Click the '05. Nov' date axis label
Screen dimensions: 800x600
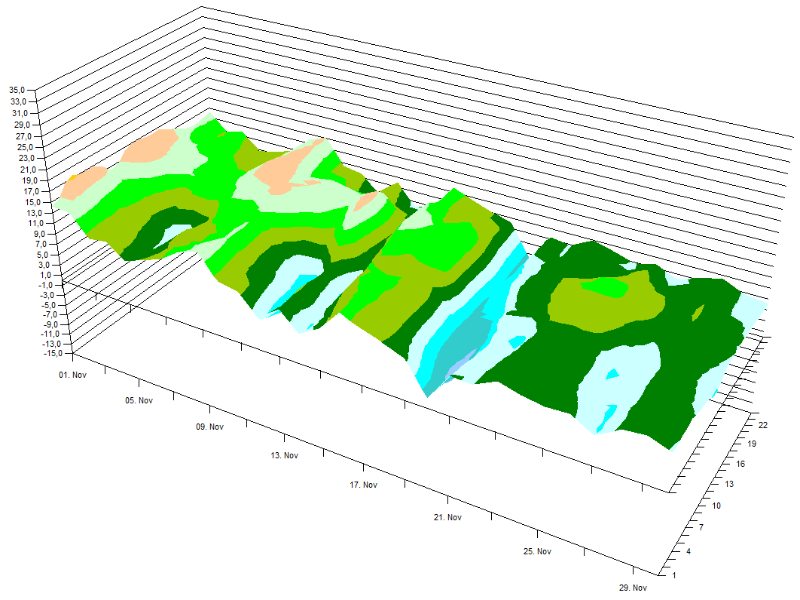(x=139, y=401)
